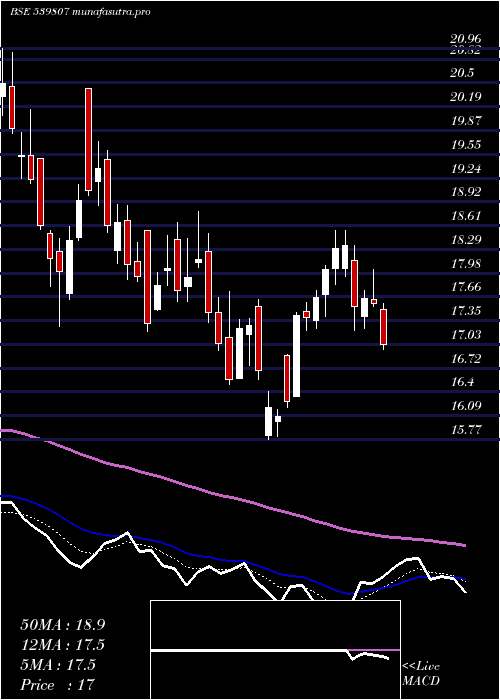500x700 pixels.
Task: Click the <<Live MACD label
Action: (x=421, y=674)
